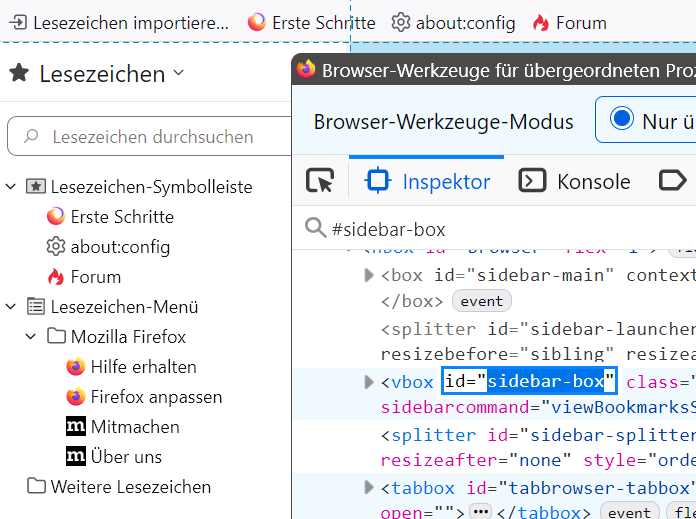Collapse the Lesezeichen-Symbolleiste tree node
This screenshot has height=519, width=696.
[11, 187]
